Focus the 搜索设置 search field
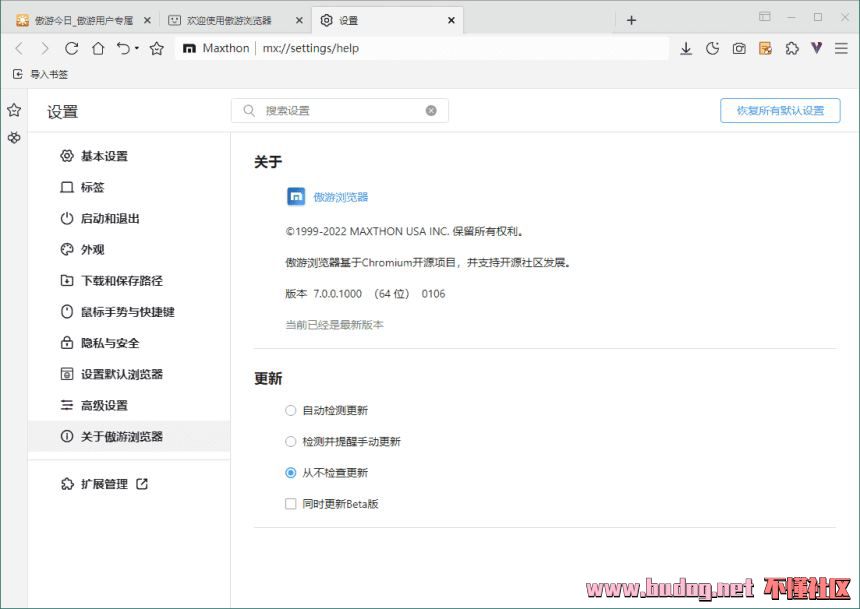This screenshot has width=860, height=609. point(340,111)
